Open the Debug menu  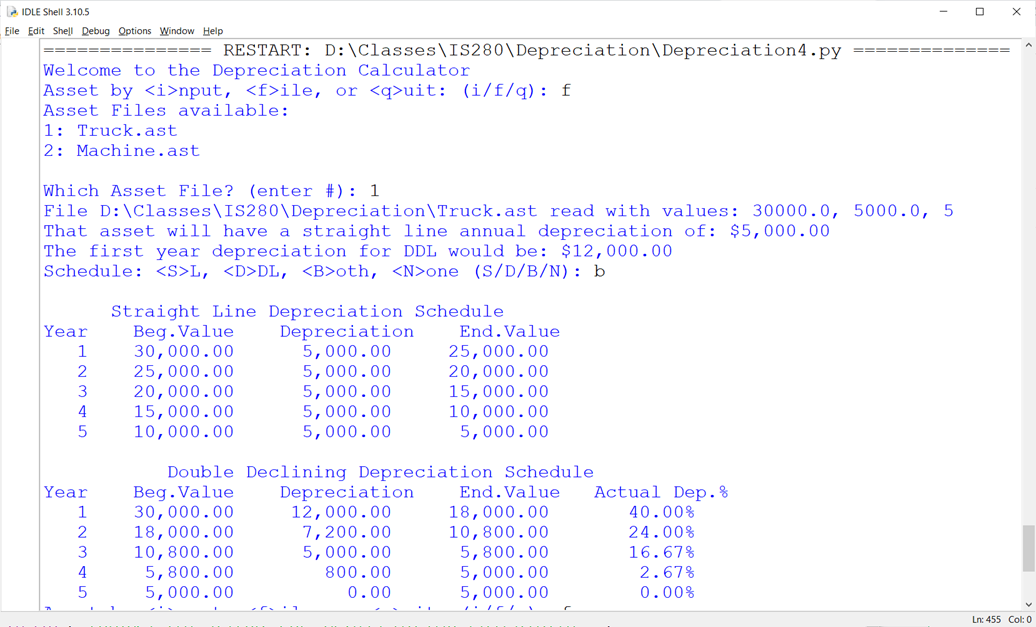(x=96, y=31)
